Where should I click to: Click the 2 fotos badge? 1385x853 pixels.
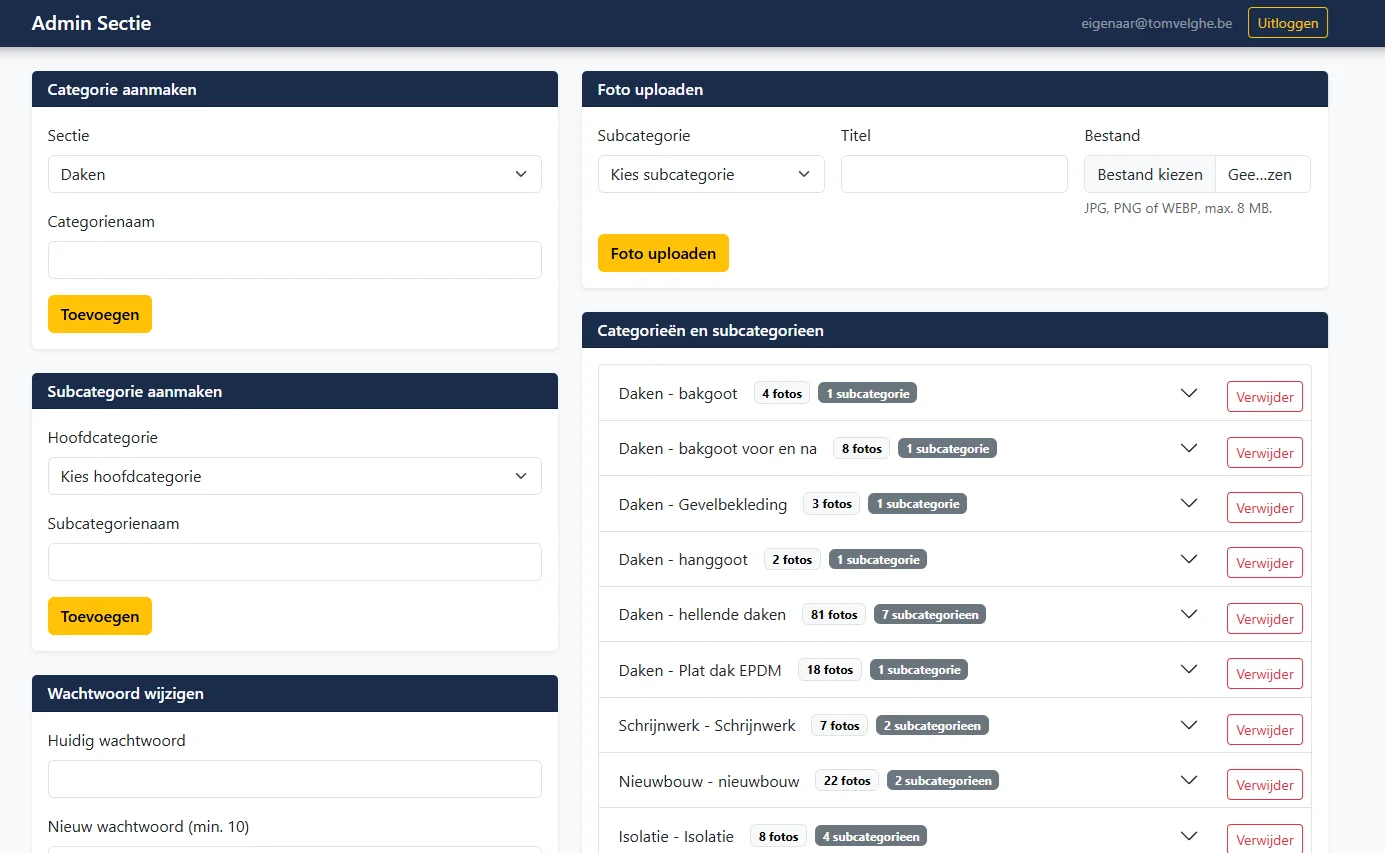(x=792, y=559)
